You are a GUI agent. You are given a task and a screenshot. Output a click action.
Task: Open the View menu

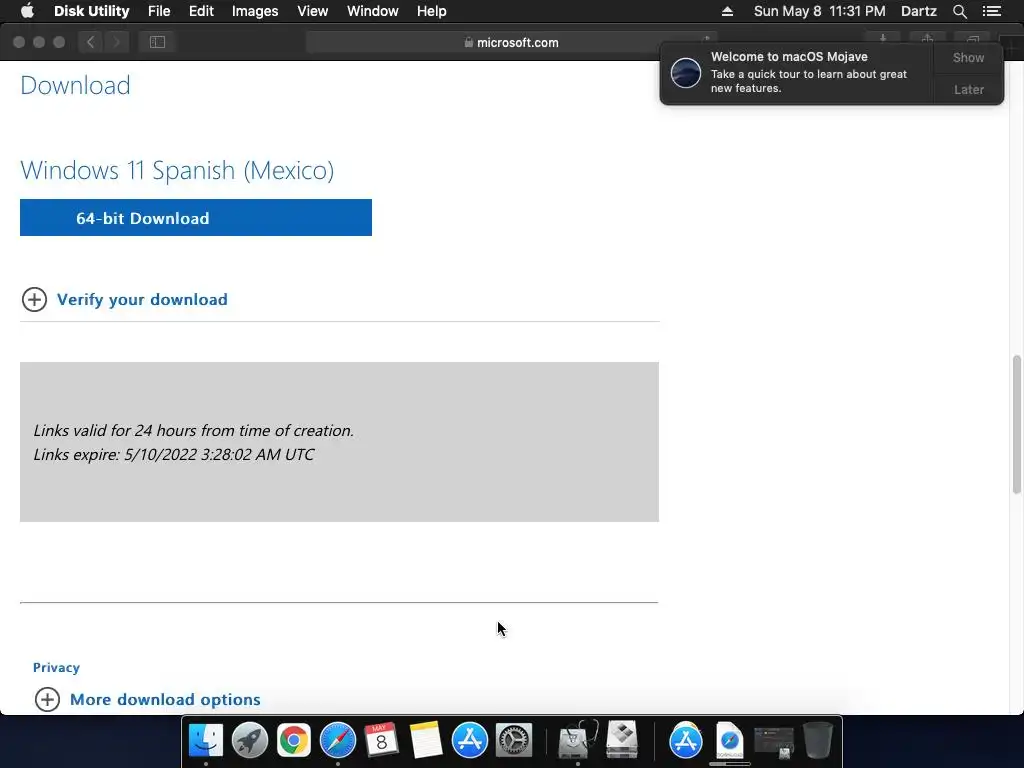tap(312, 11)
